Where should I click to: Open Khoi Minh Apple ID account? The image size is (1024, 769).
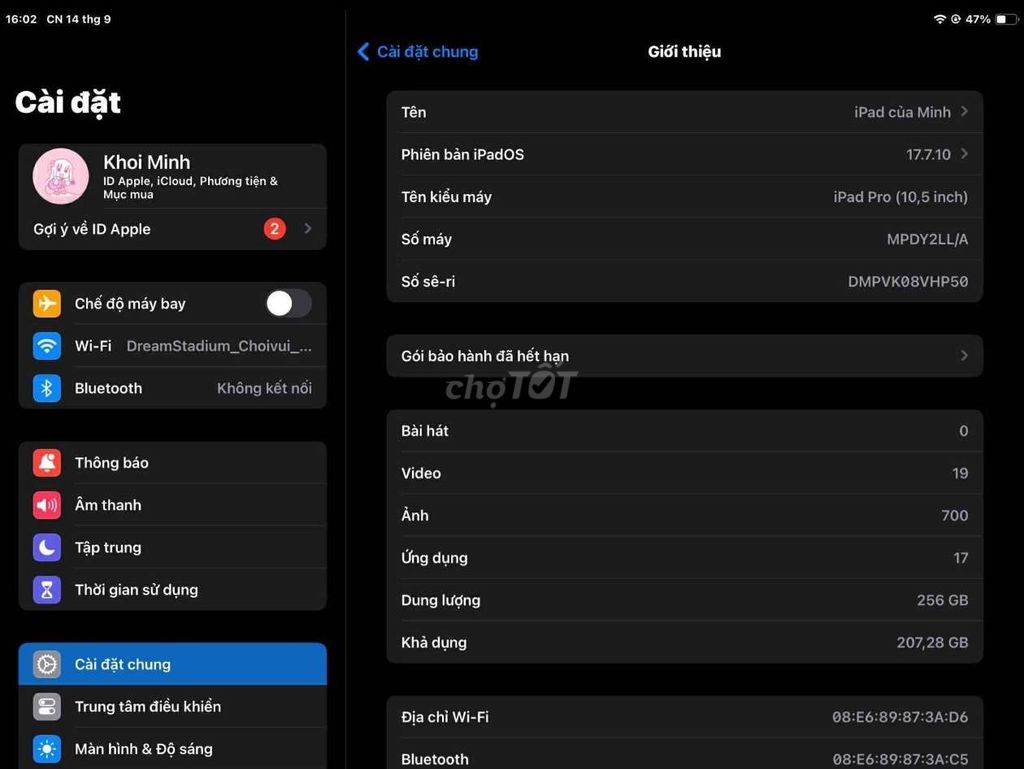coord(172,176)
